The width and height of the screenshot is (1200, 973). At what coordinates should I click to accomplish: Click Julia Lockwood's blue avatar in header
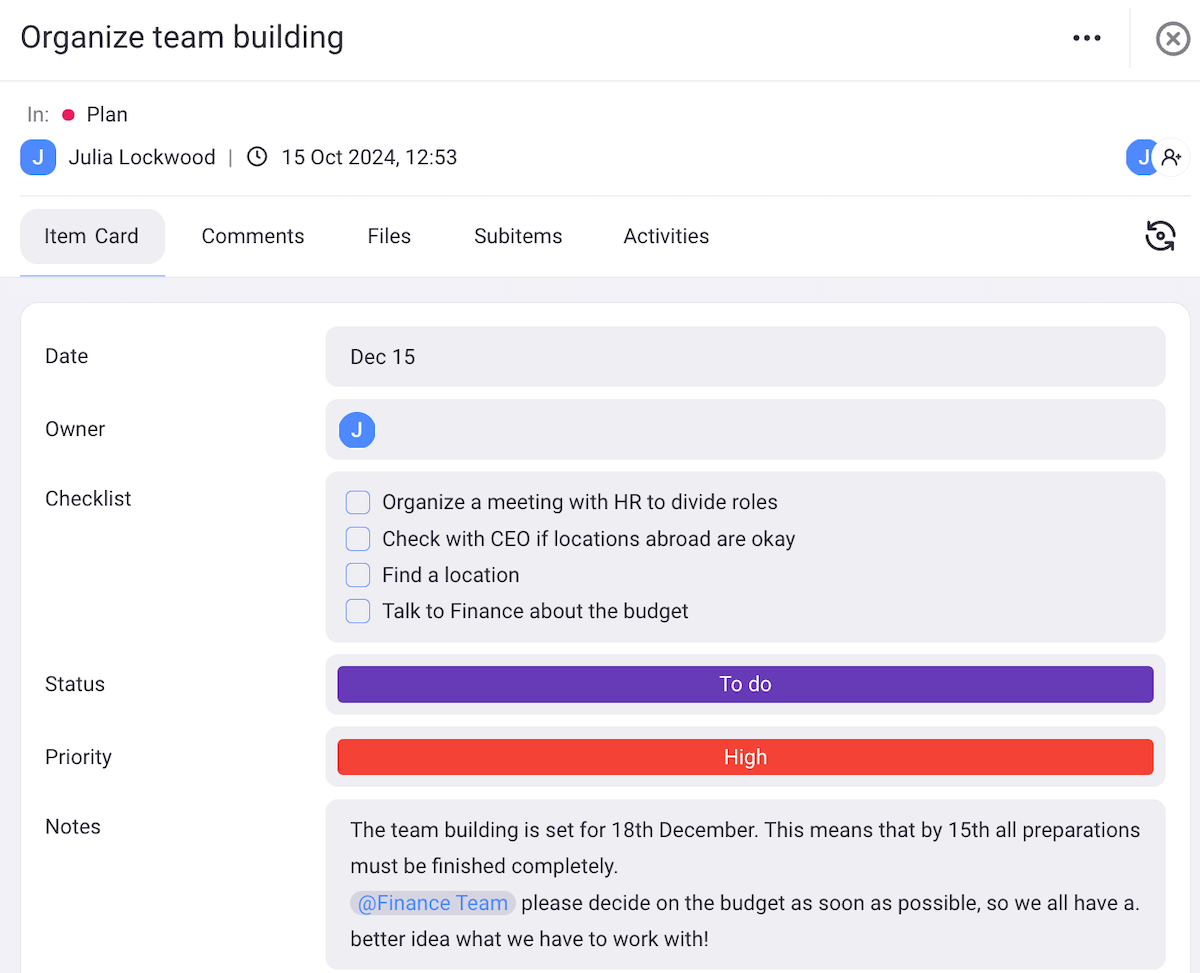tap(38, 157)
